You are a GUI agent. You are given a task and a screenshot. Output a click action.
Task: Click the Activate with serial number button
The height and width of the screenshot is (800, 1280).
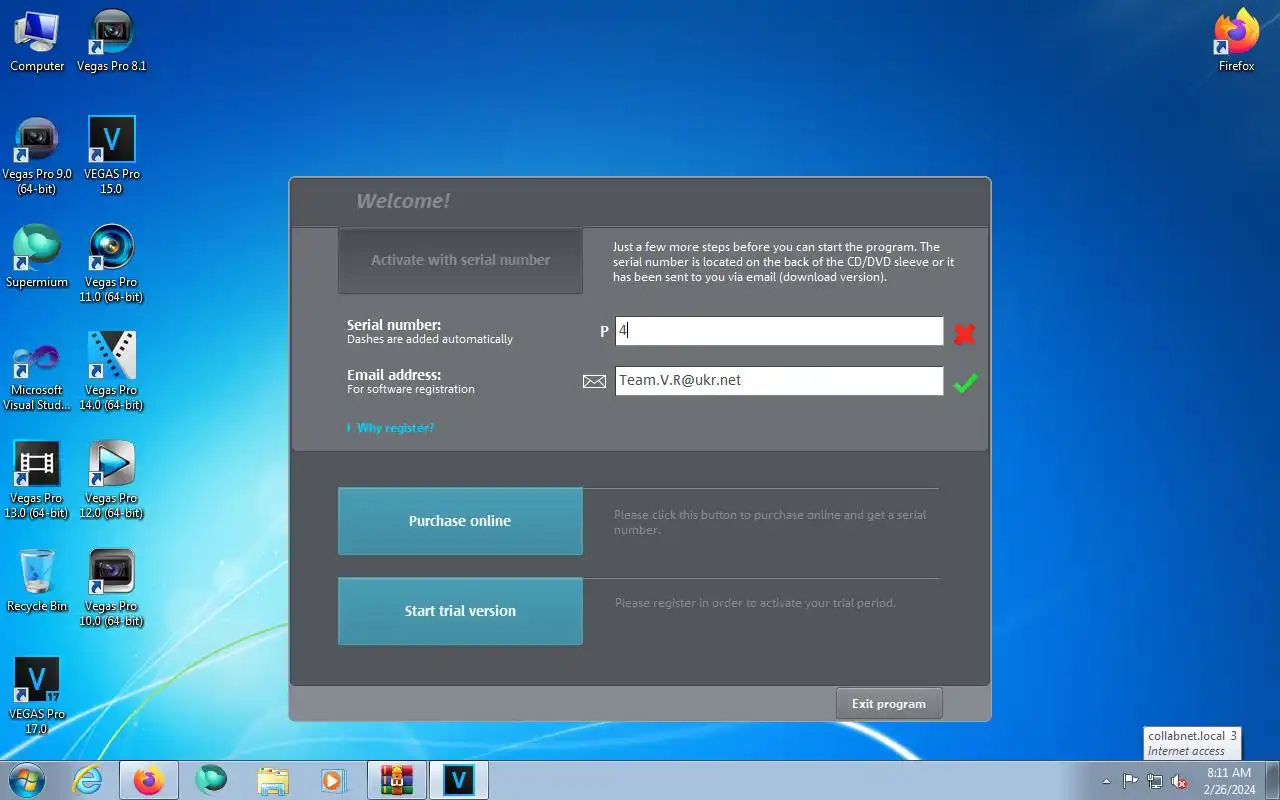click(460, 260)
